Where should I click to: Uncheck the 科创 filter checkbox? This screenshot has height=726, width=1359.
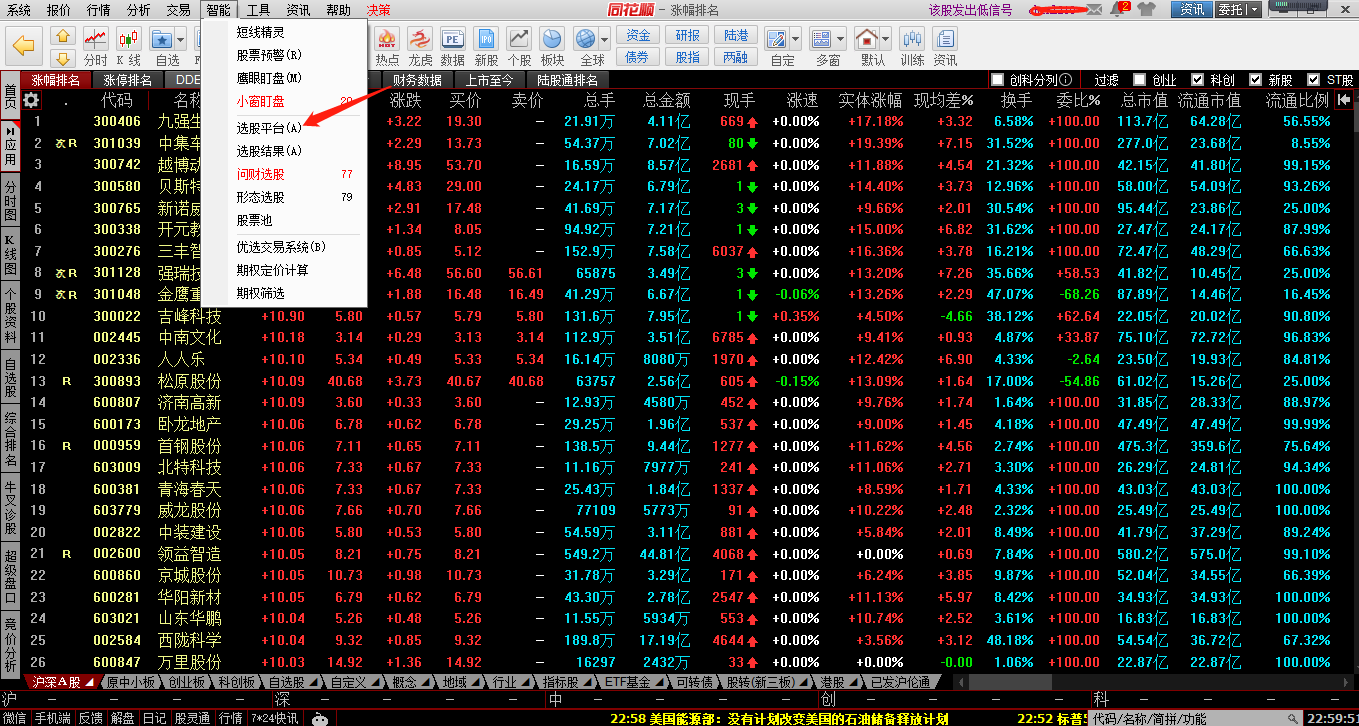tap(1198, 80)
